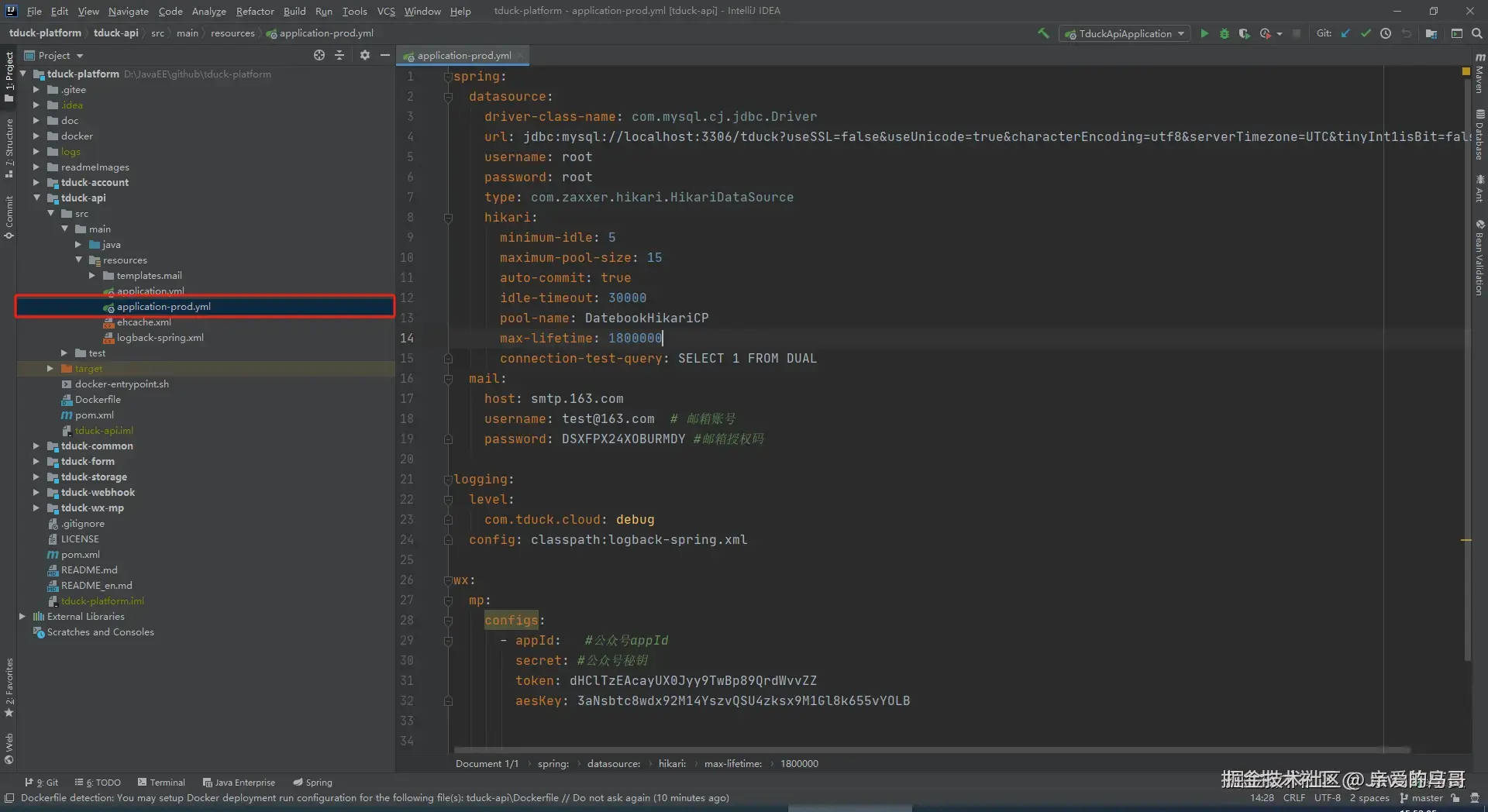Click Git update project arrow icon
The height and width of the screenshot is (812, 1488).
(x=1345, y=33)
